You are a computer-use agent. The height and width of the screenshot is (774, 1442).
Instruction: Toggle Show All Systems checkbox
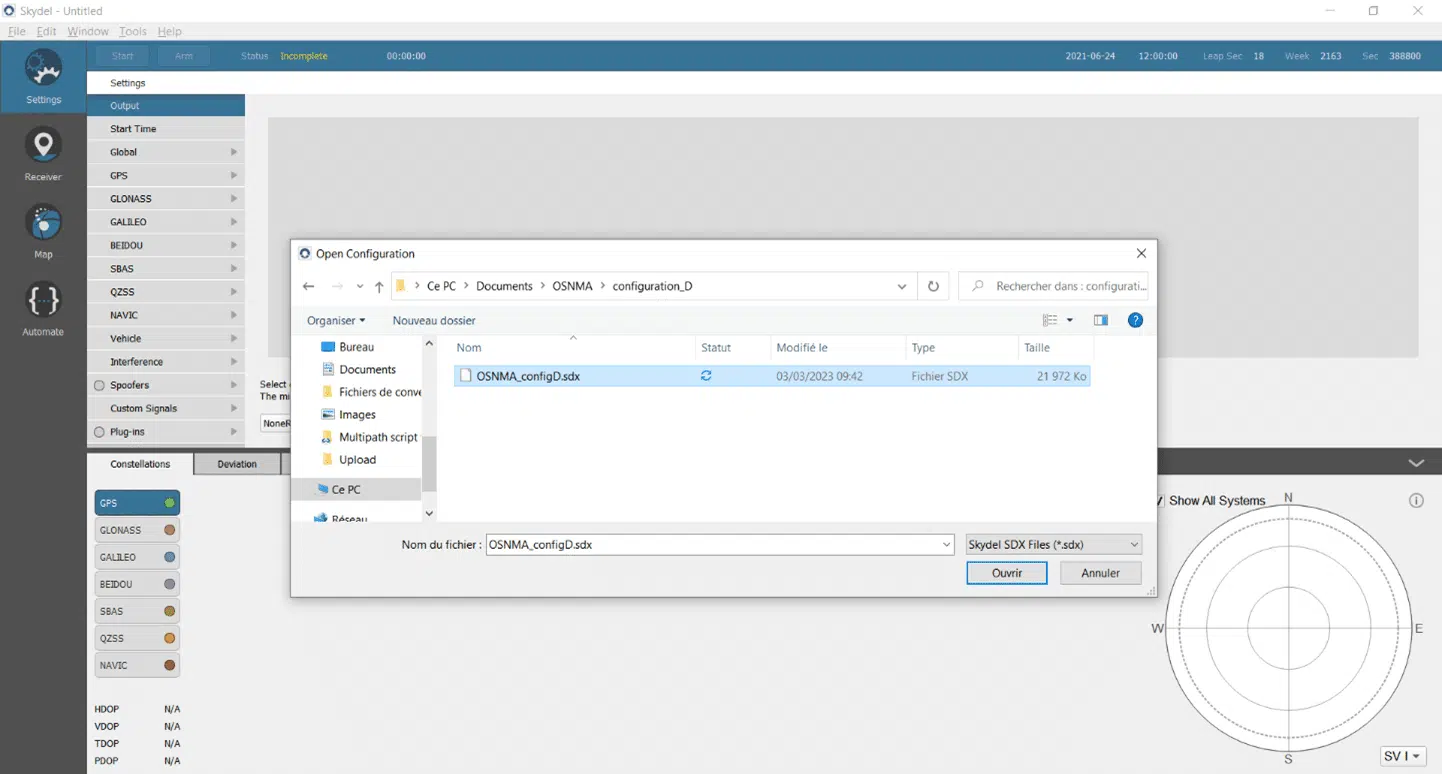1160,500
